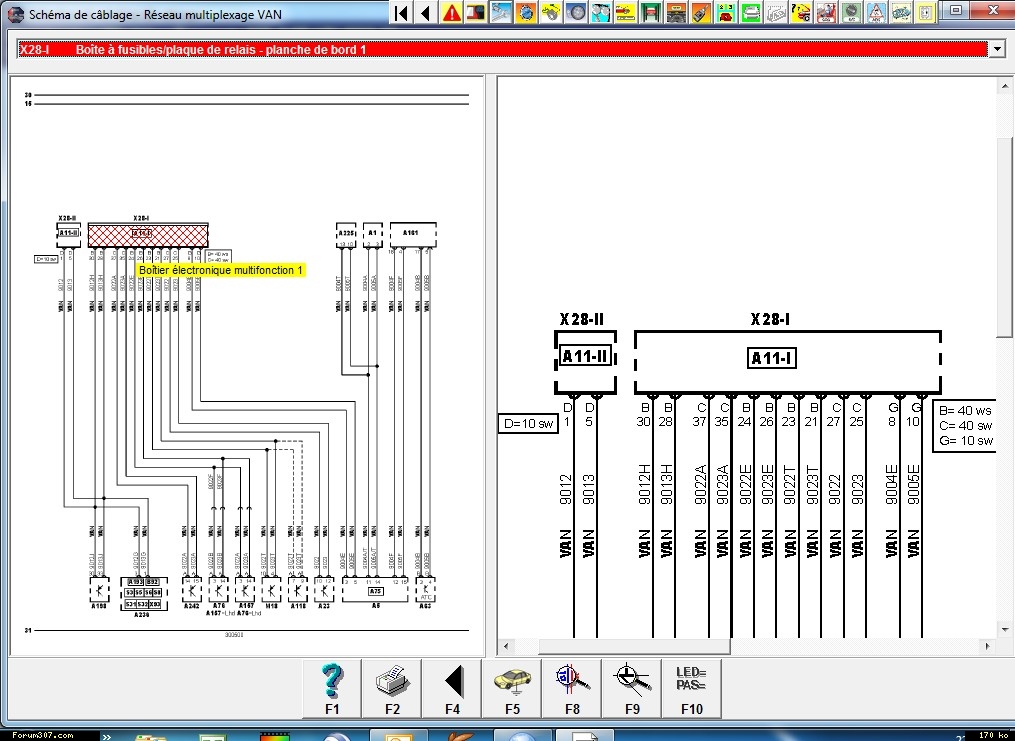Screen dimensions: 1015x741
Task: Click wire number 9012H in zoomed view
Action: [x=645, y=483]
